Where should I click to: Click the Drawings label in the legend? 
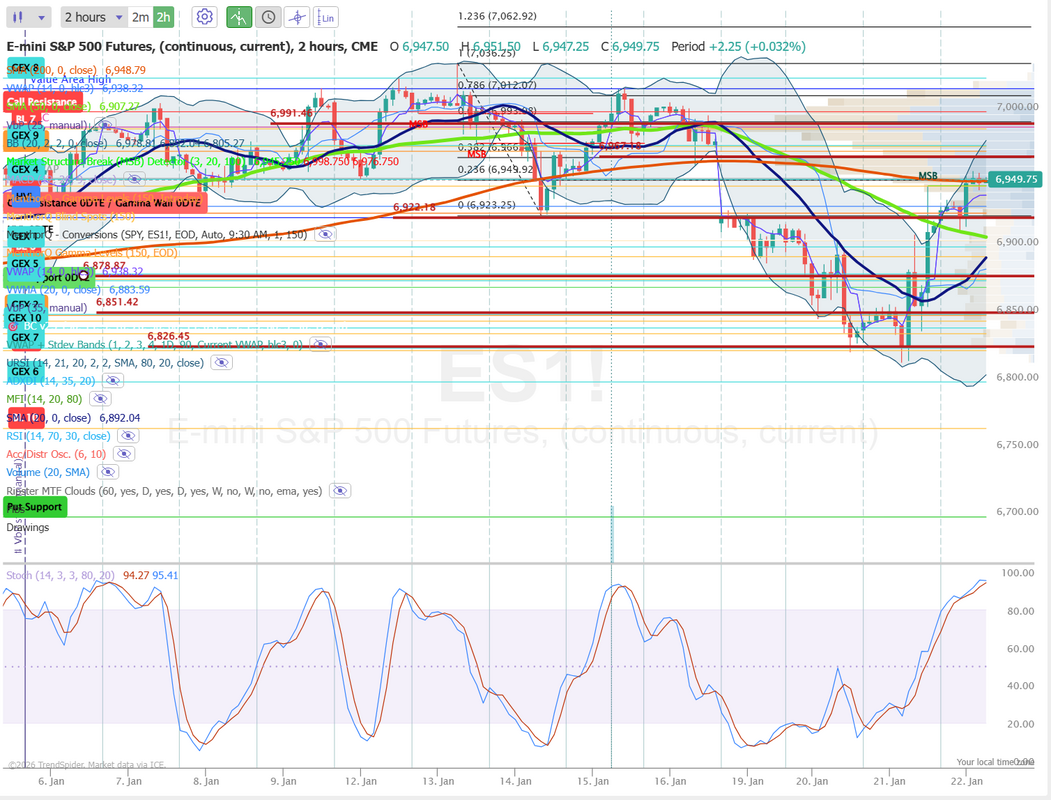tap(27, 527)
